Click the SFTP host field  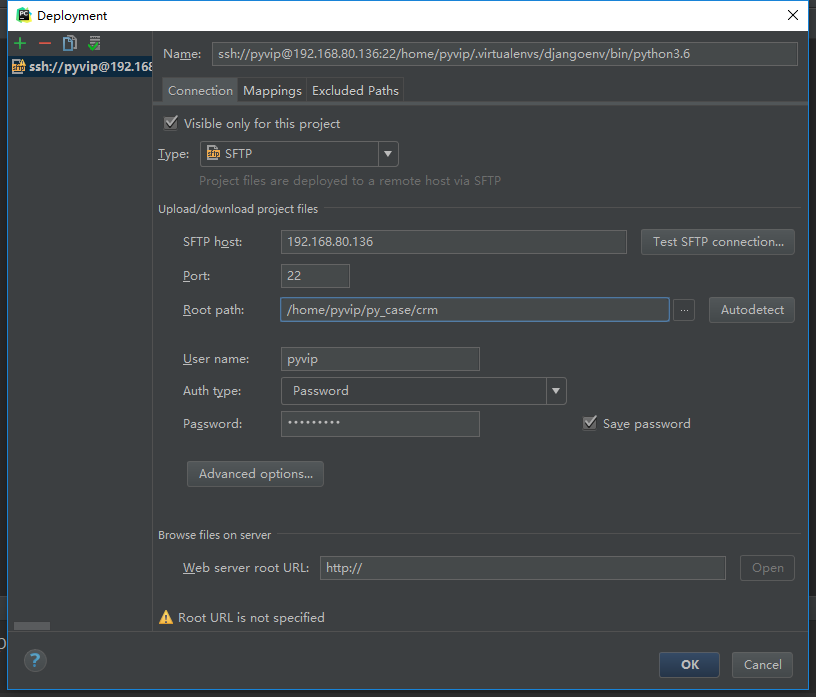[454, 242]
